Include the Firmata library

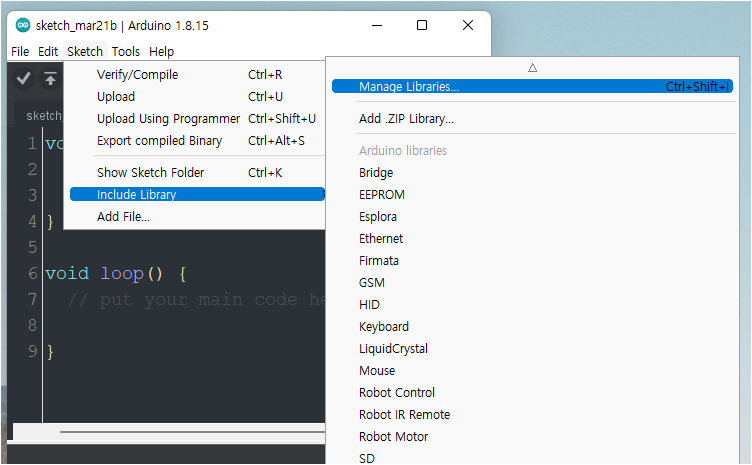click(x=532, y=261)
